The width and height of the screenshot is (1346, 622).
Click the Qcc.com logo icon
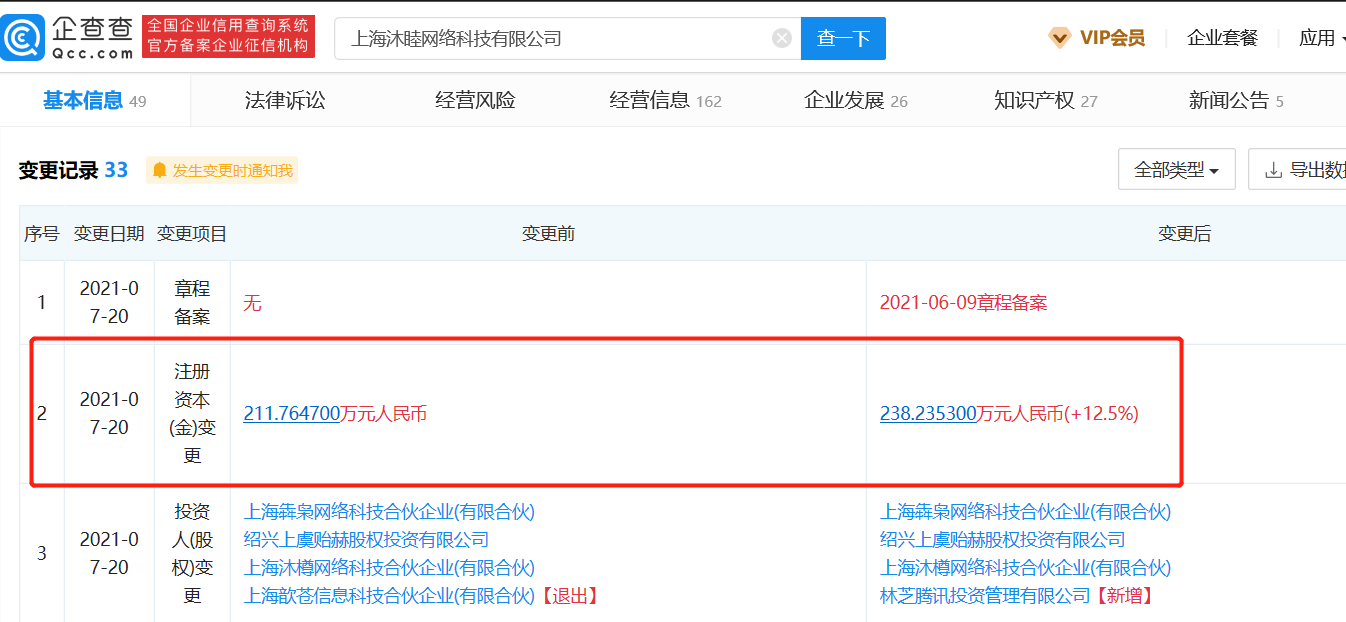coord(22,37)
